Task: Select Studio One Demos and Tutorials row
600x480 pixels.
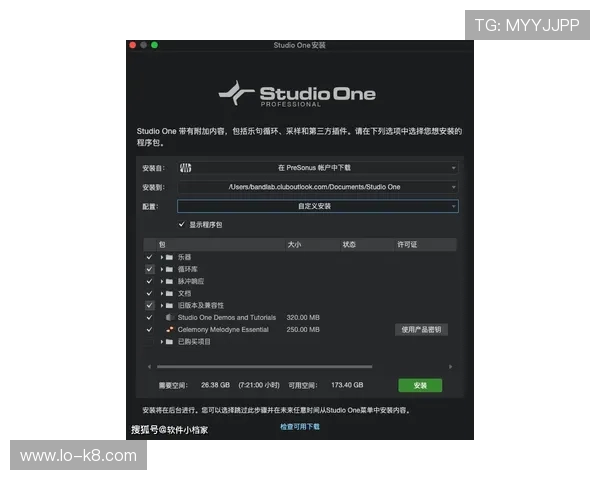Action: (227, 317)
